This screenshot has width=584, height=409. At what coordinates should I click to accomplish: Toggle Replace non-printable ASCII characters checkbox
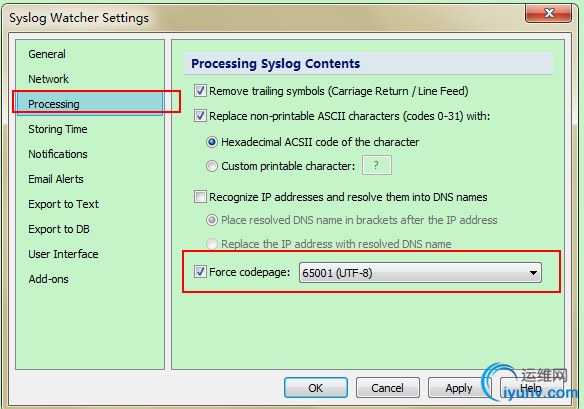coord(200,116)
